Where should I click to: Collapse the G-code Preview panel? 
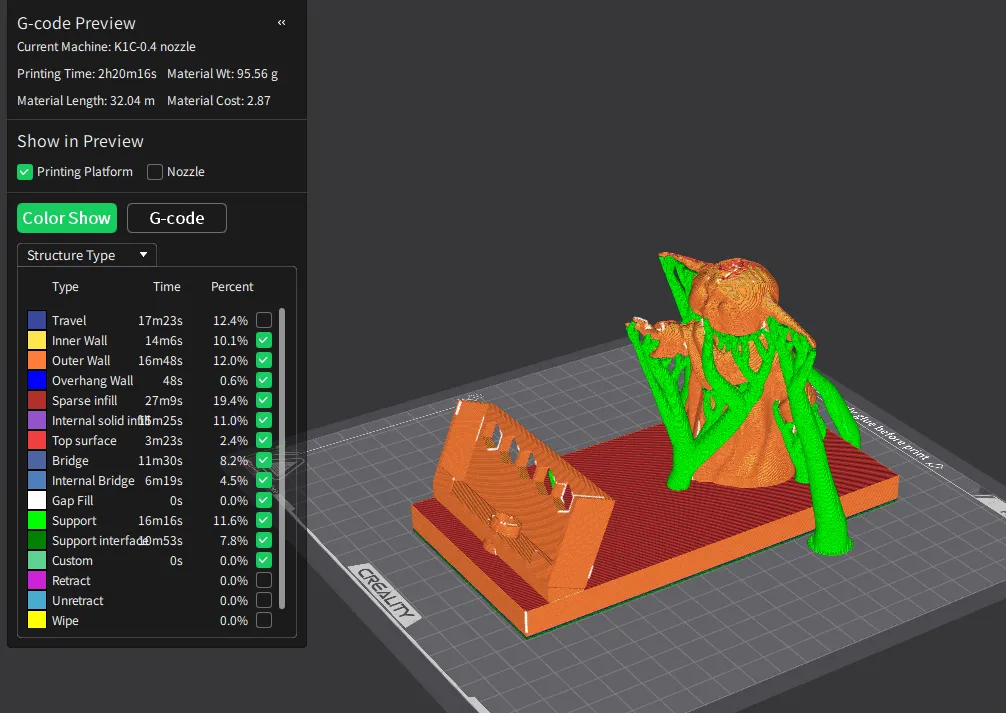tap(281, 22)
